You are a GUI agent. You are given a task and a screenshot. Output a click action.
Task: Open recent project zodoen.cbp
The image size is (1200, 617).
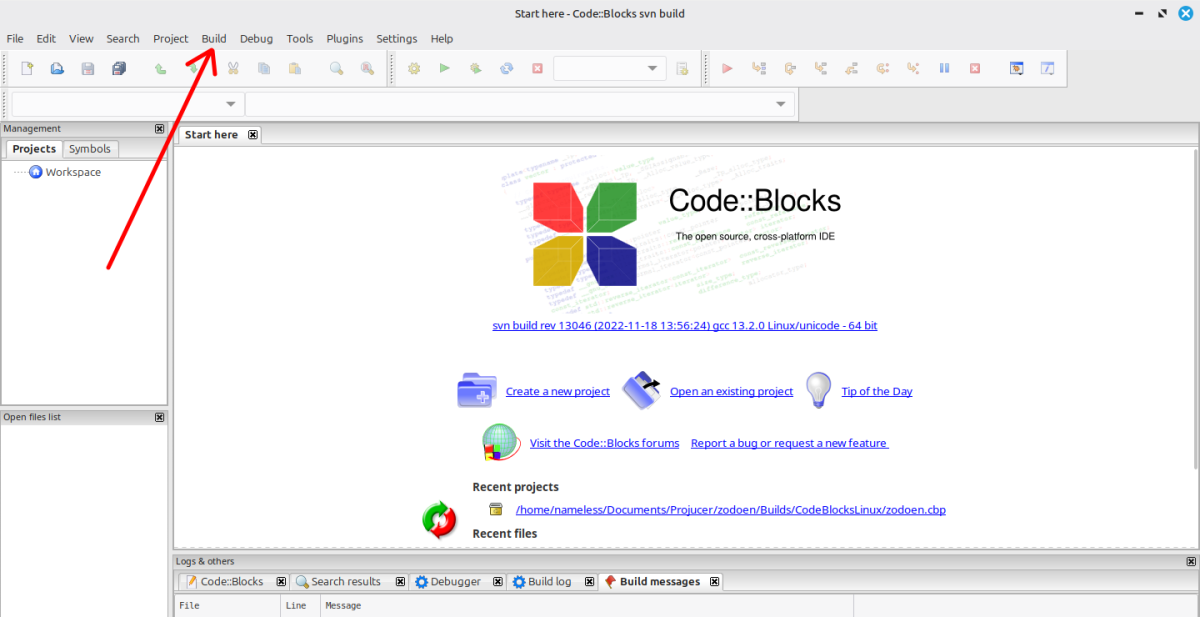(x=731, y=510)
